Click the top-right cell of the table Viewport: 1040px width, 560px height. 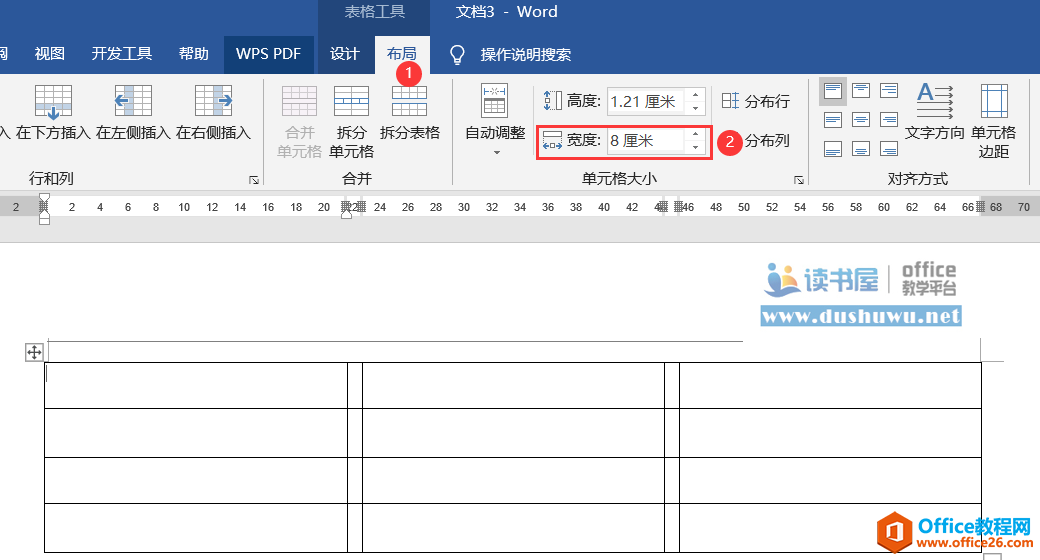[x=830, y=385]
